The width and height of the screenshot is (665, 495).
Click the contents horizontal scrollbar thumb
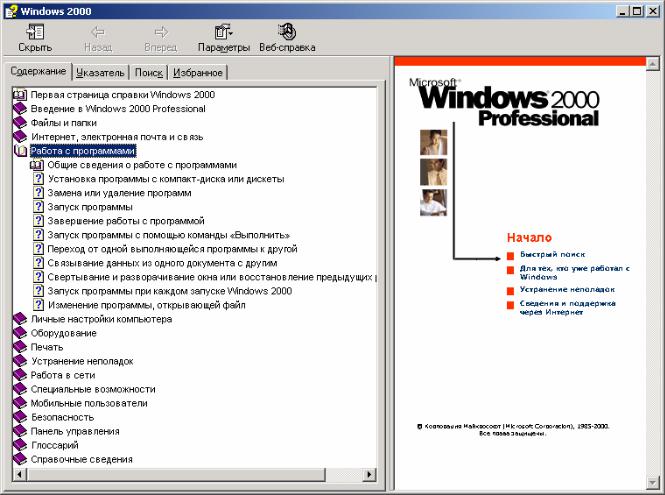pos(176,474)
